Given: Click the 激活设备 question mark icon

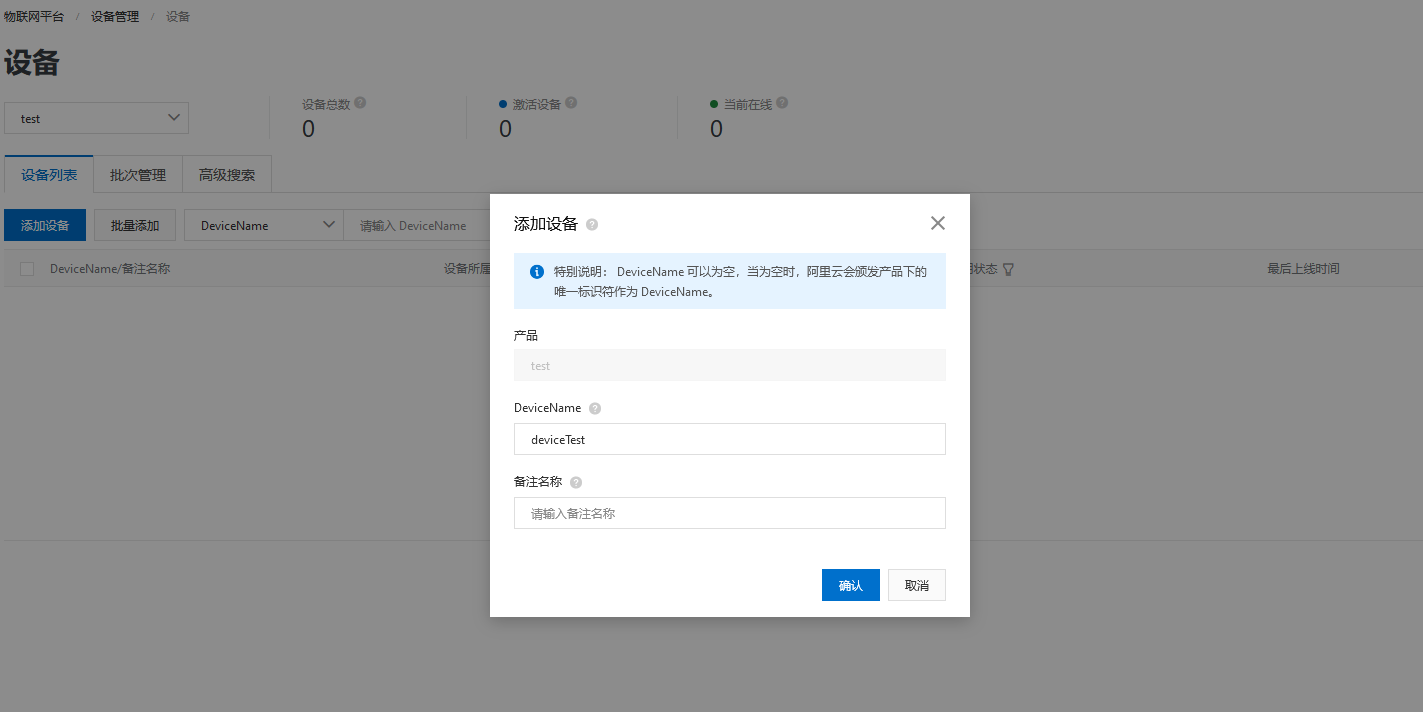Looking at the screenshot, I should click(570, 103).
